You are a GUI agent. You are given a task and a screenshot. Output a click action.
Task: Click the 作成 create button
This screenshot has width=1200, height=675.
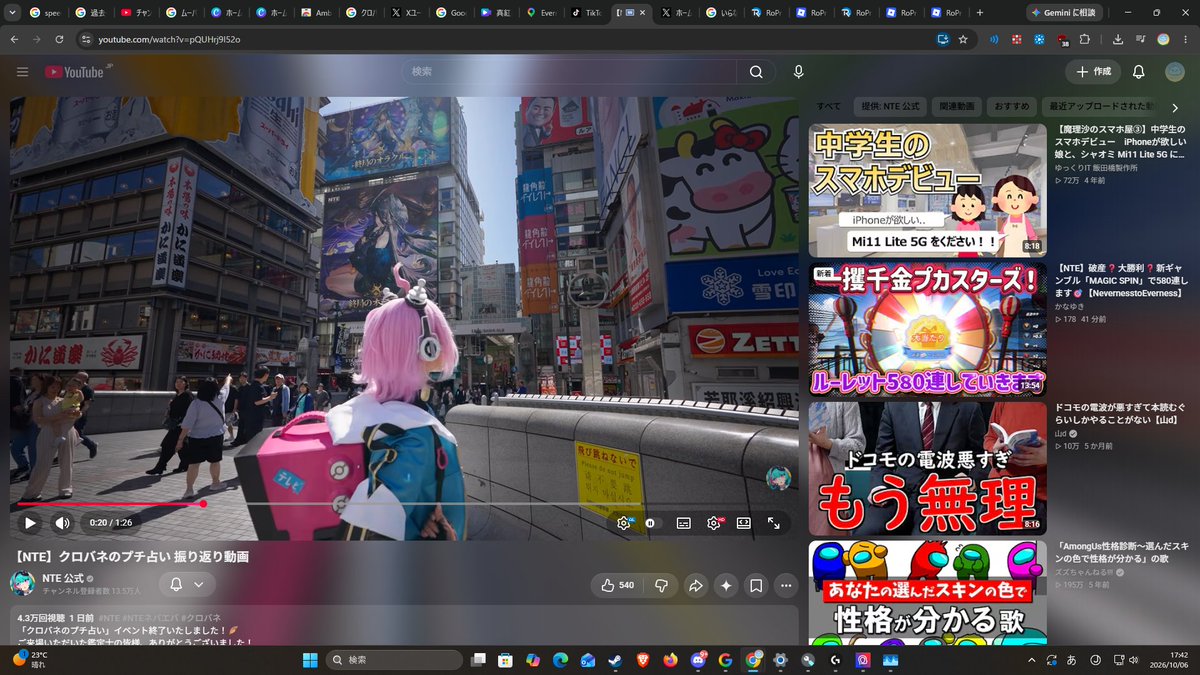1093,72
